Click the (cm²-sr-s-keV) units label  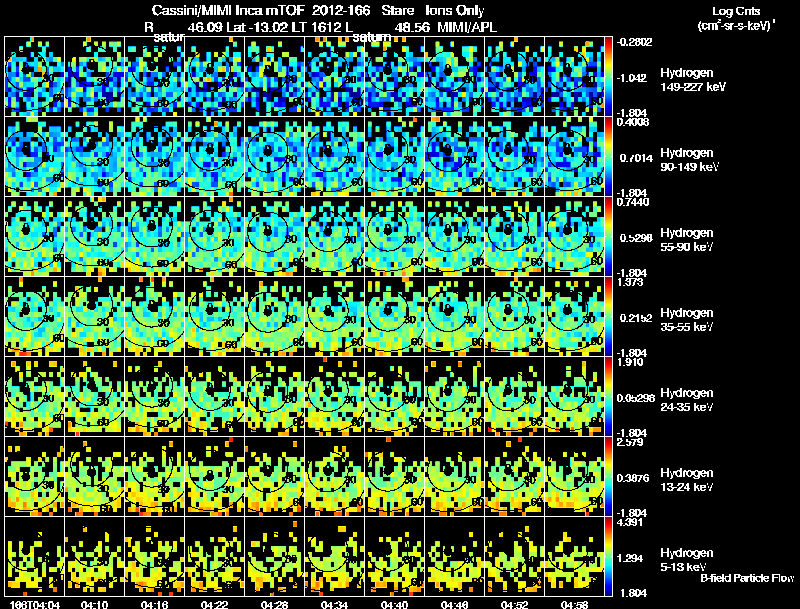coord(736,26)
